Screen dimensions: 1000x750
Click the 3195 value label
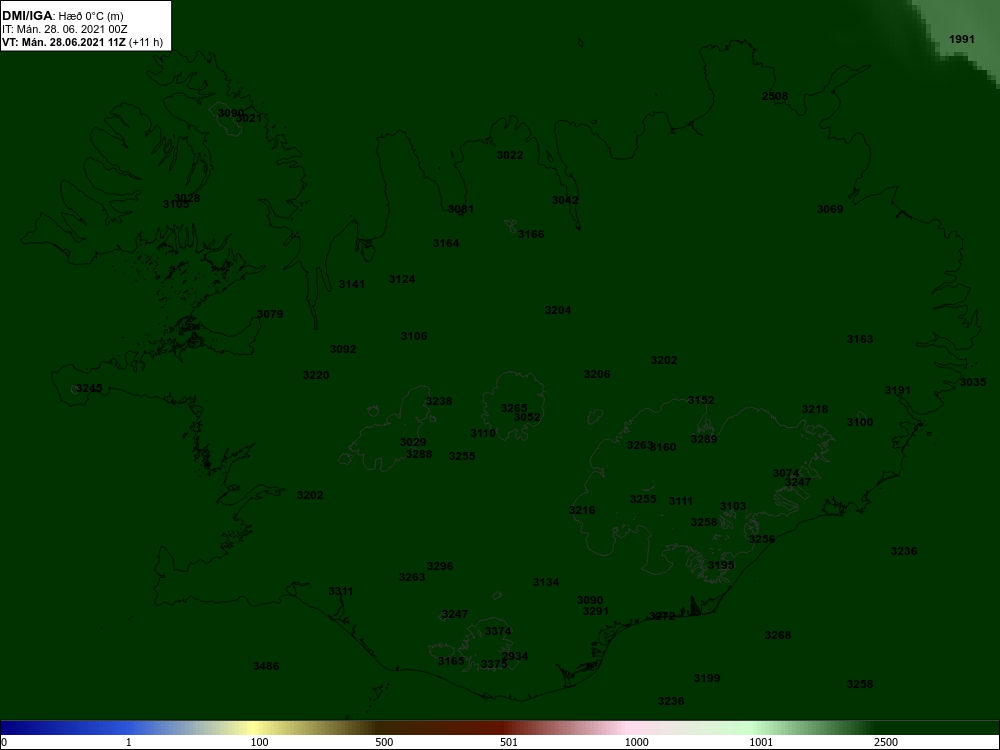click(x=721, y=565)
